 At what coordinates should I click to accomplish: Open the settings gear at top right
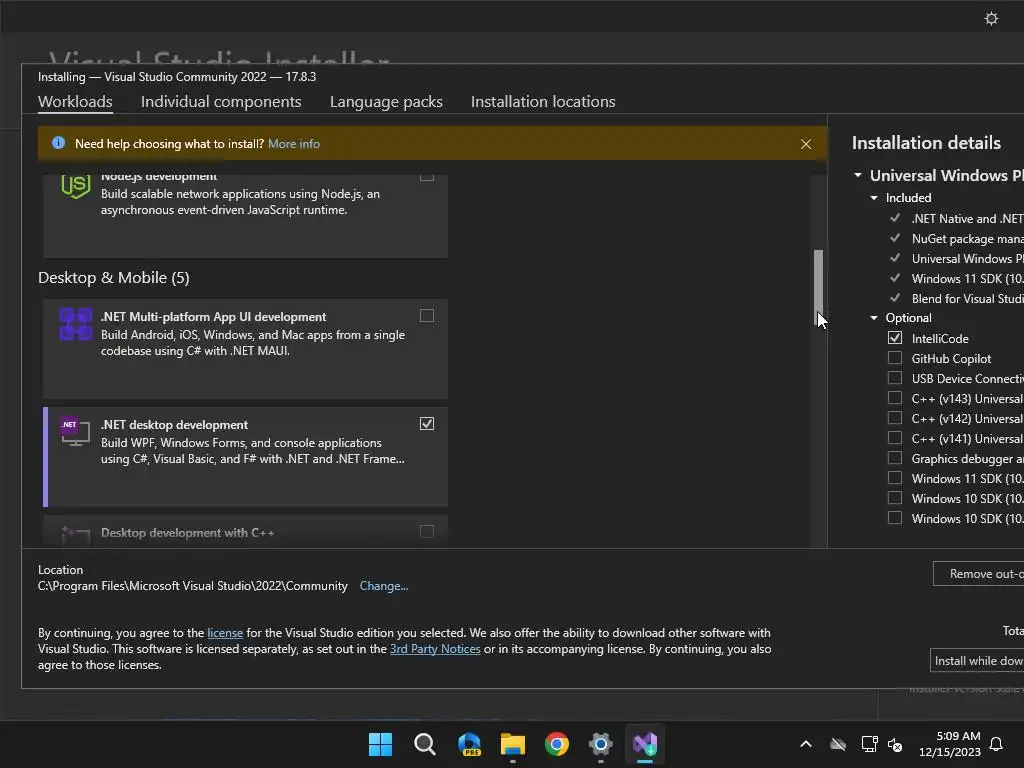(991, 18)
